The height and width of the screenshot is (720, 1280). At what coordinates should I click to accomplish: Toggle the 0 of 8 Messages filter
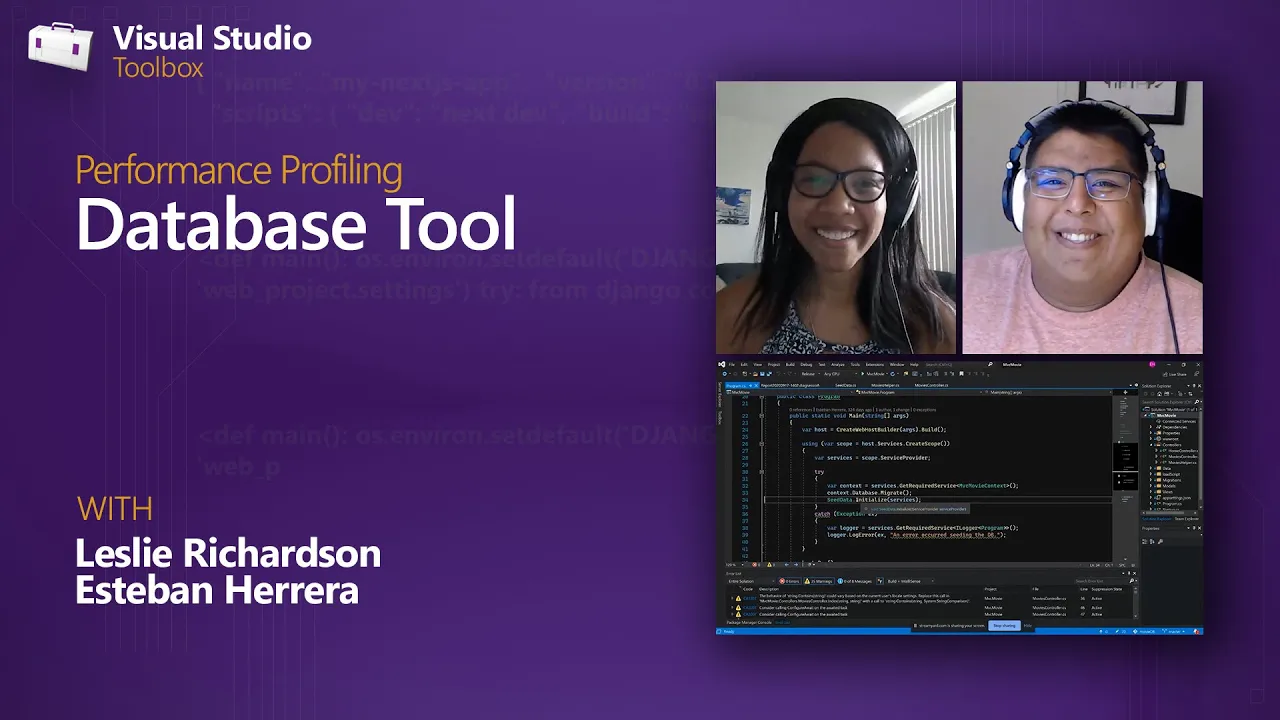tap(857, 581)
